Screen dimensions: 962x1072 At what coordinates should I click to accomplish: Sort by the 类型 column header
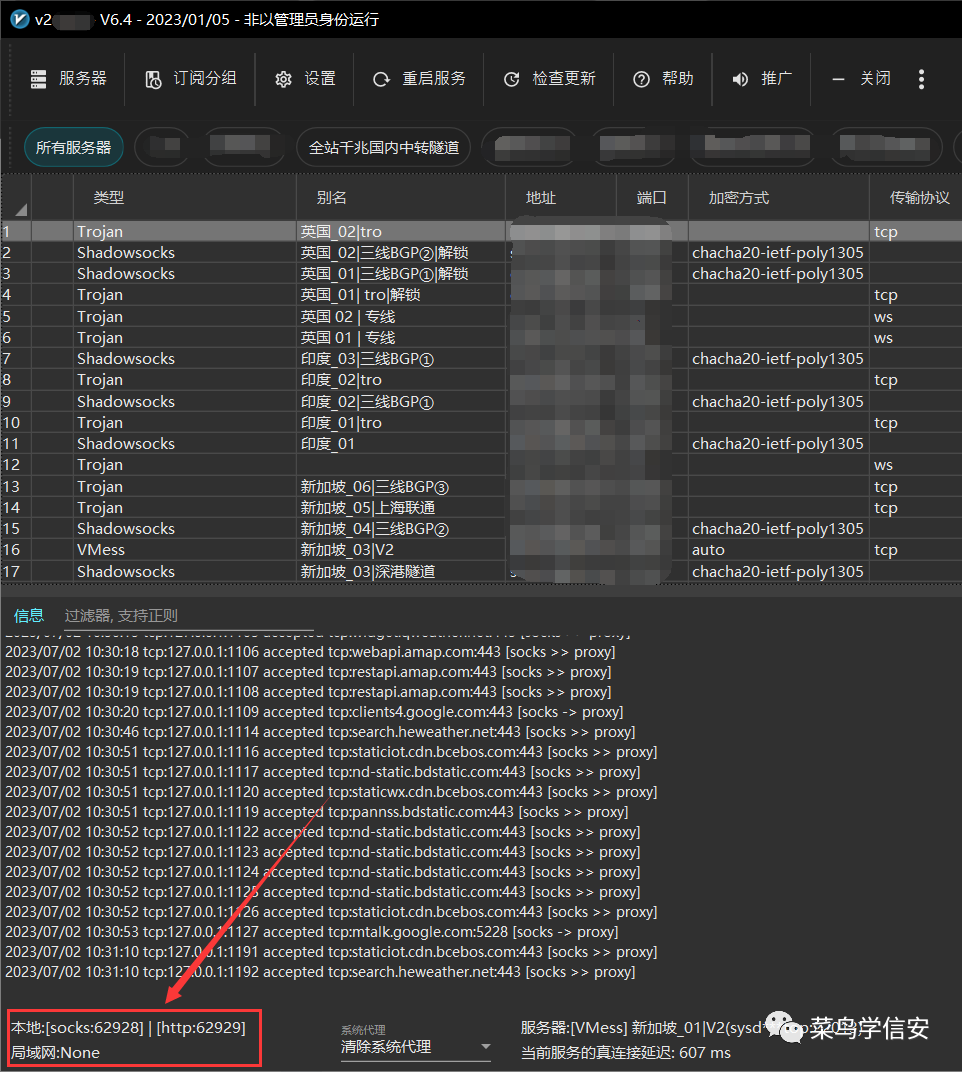[x=109, y=198]
